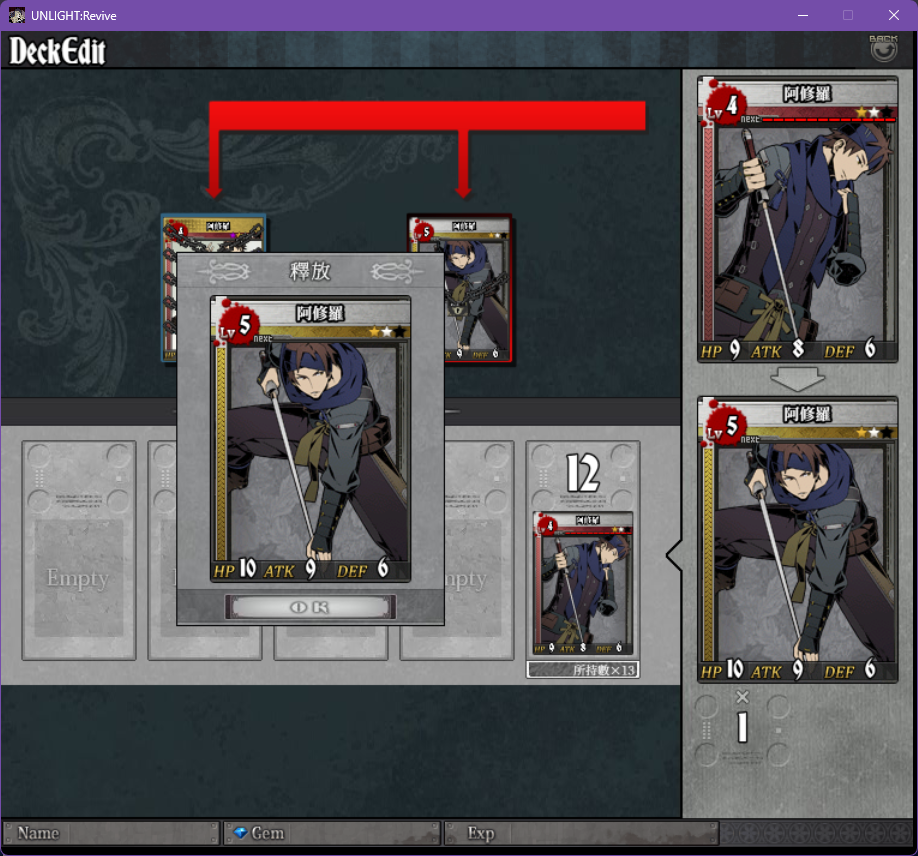Image resolution: width=918 pixels, height=856 pixels.
Task: Click the BACK return icon
Action: click(x=883, y=48)
